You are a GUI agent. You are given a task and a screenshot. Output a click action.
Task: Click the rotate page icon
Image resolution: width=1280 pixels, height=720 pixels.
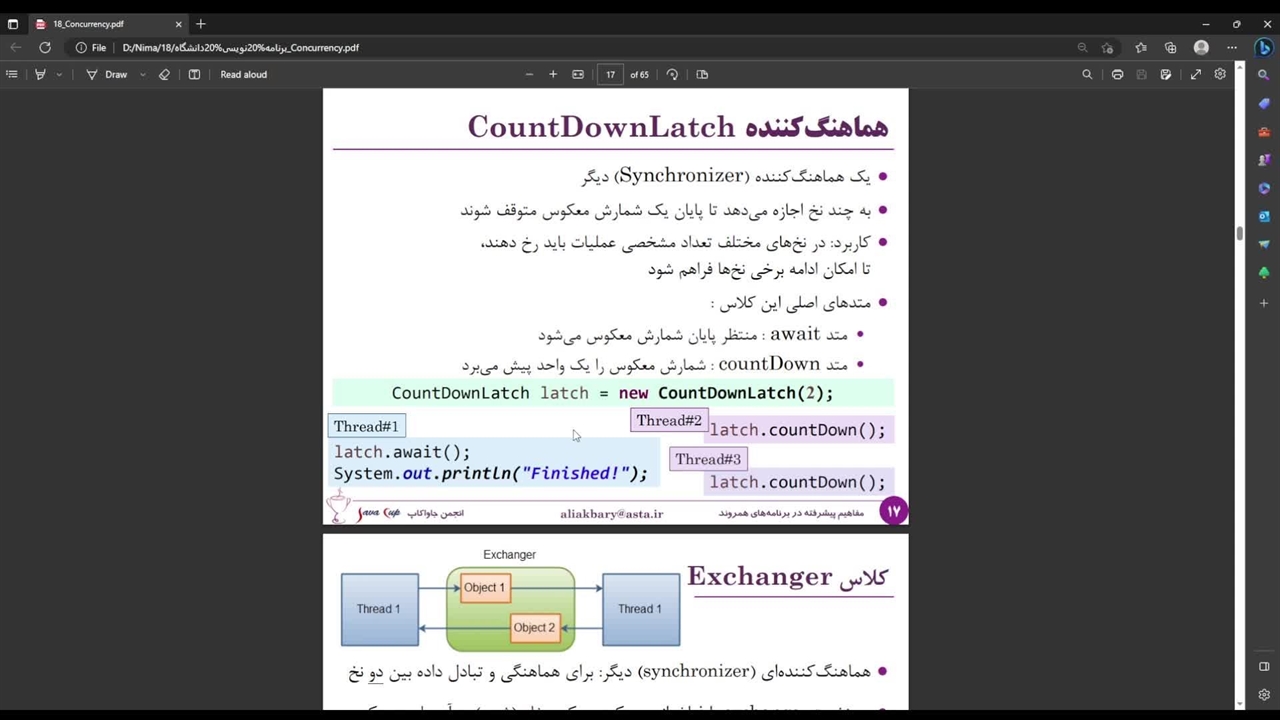point(672,74)
